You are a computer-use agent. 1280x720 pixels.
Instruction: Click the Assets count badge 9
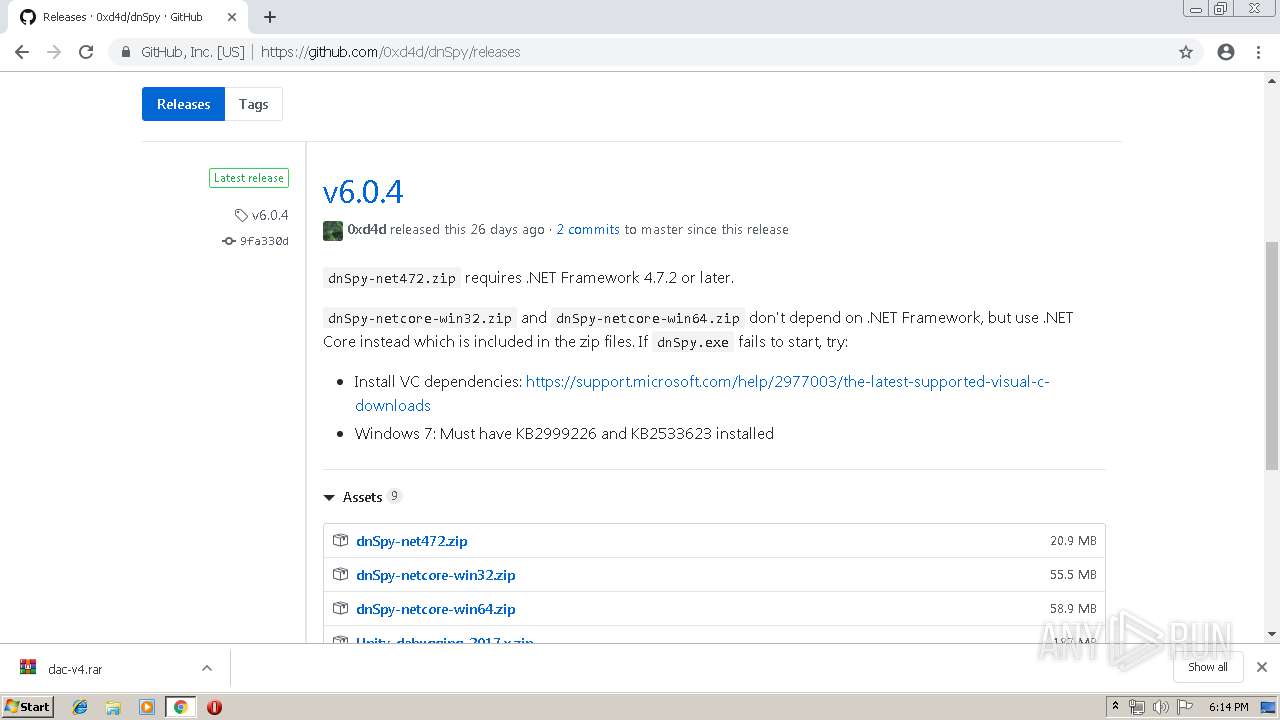[x=395, y=496]
